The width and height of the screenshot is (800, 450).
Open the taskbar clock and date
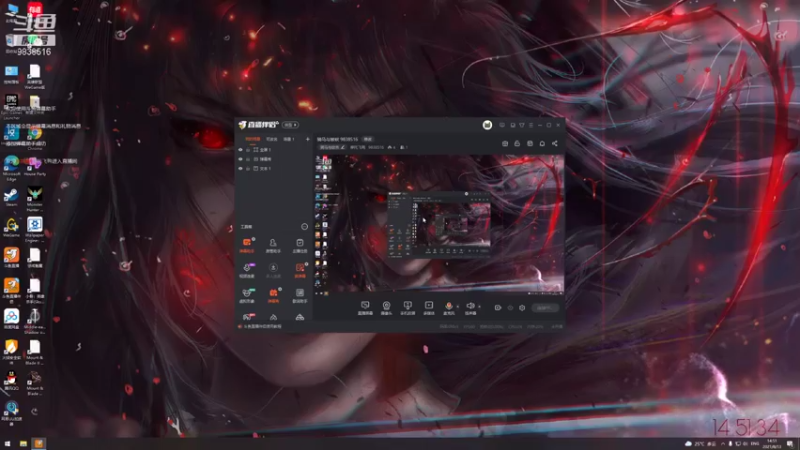click(772, 444)
